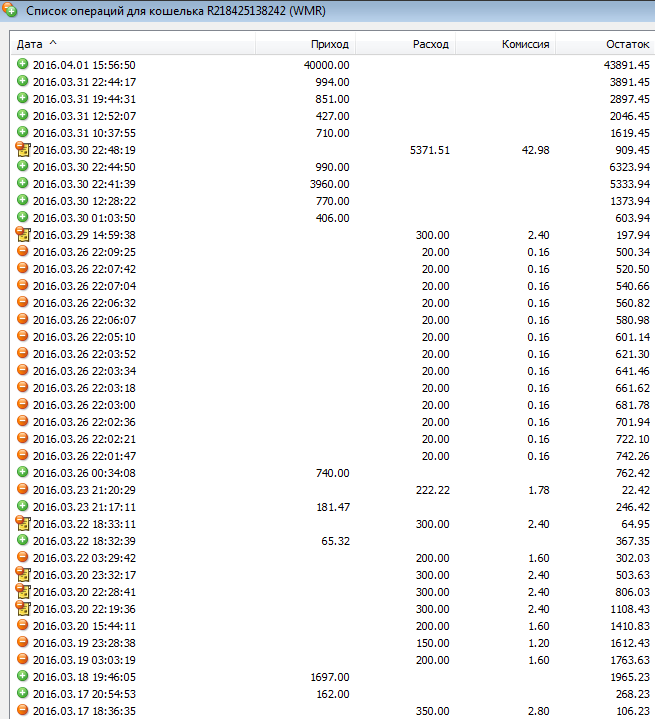Sort by the Комиссия column header
Screen dimensions: 655x719
[x=505, y=44]
